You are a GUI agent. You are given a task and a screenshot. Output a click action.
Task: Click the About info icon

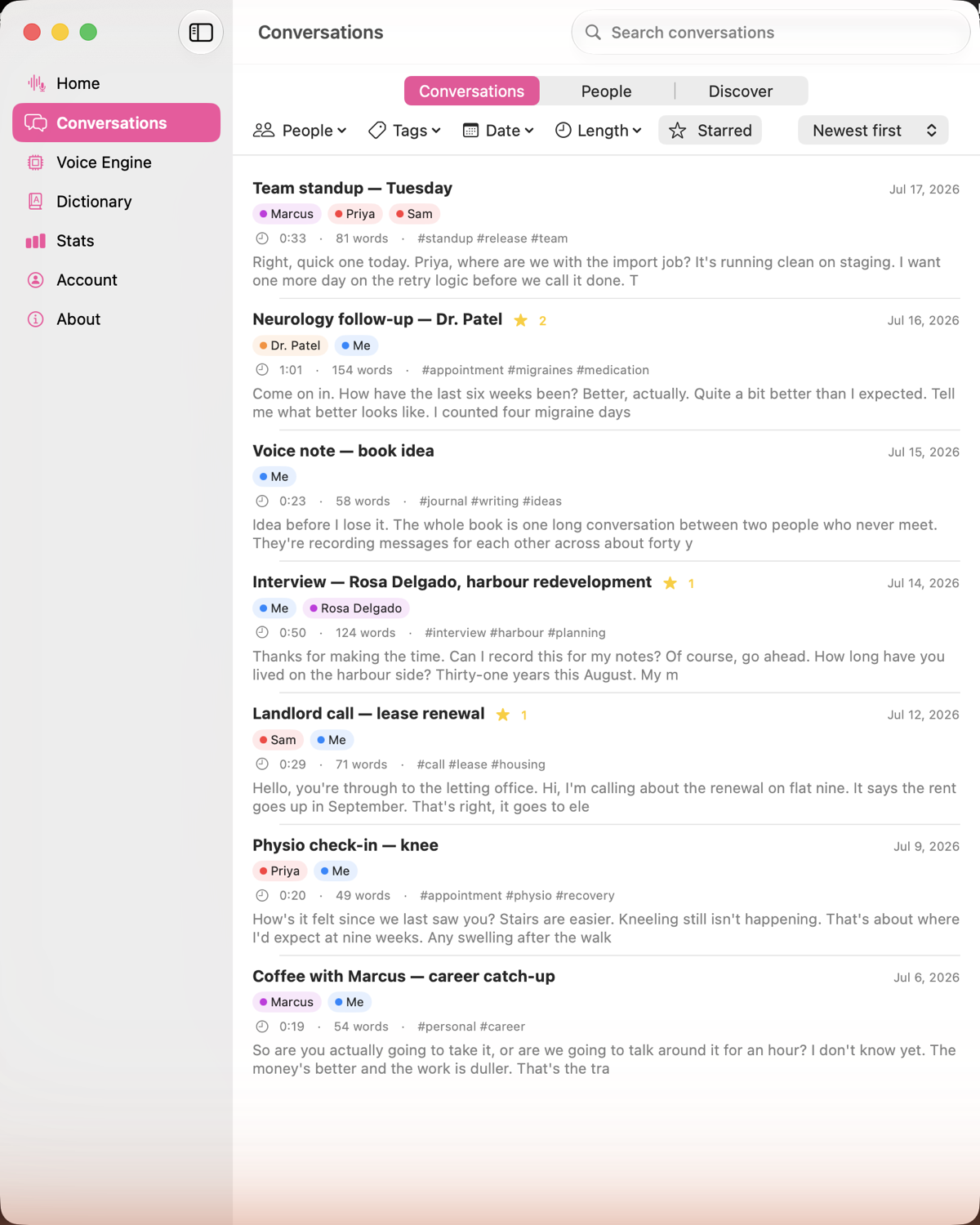pyautogui.click(x=36, y=319)
